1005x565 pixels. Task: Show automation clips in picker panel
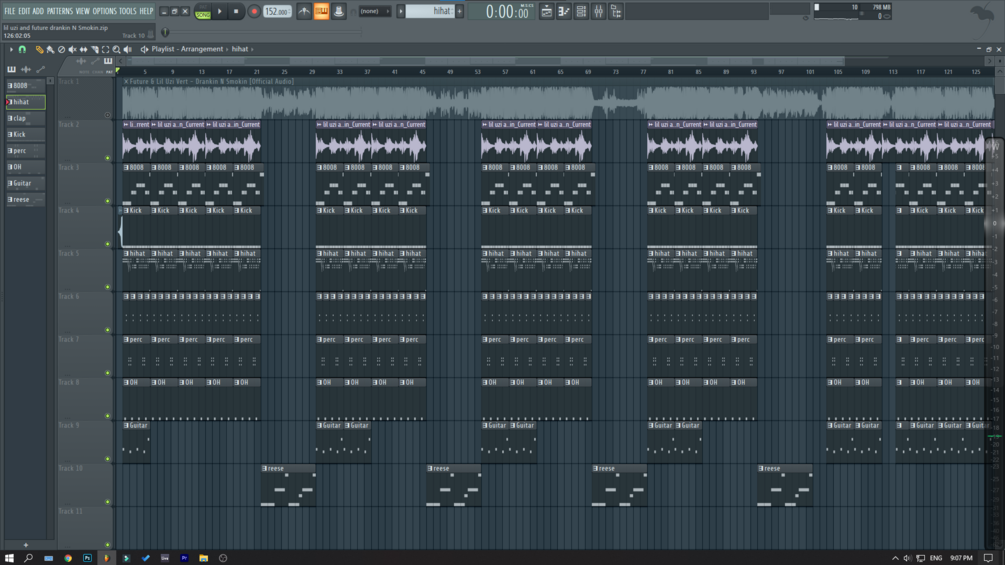[x=40, y=69]
